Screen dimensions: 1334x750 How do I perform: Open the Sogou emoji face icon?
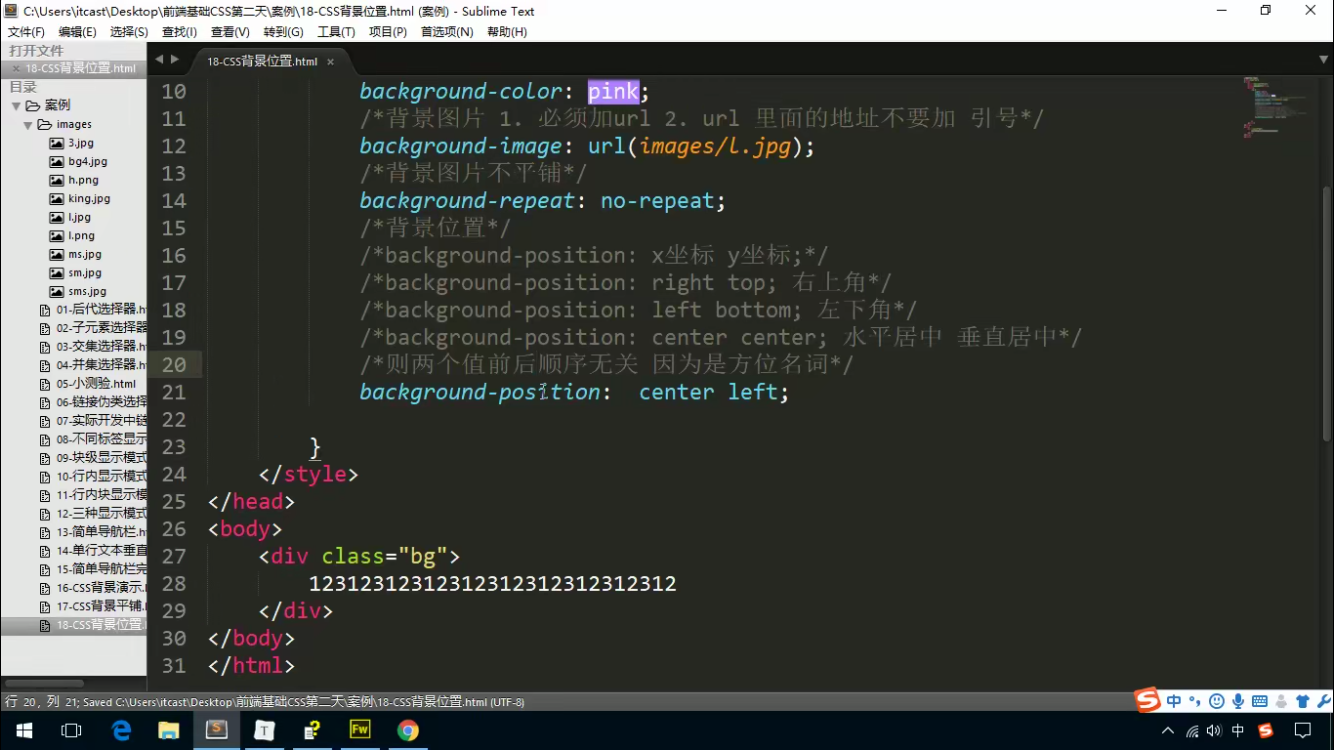pos(1216,702)
